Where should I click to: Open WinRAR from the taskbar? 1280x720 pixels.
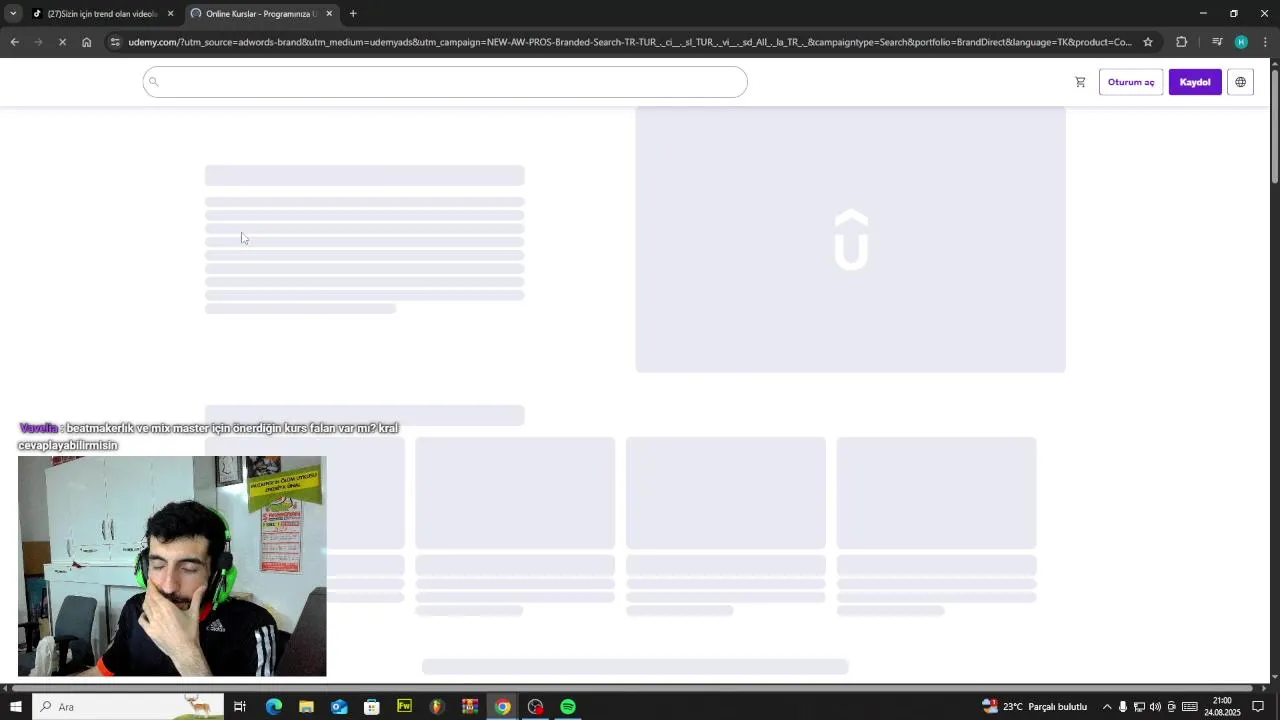470,707
